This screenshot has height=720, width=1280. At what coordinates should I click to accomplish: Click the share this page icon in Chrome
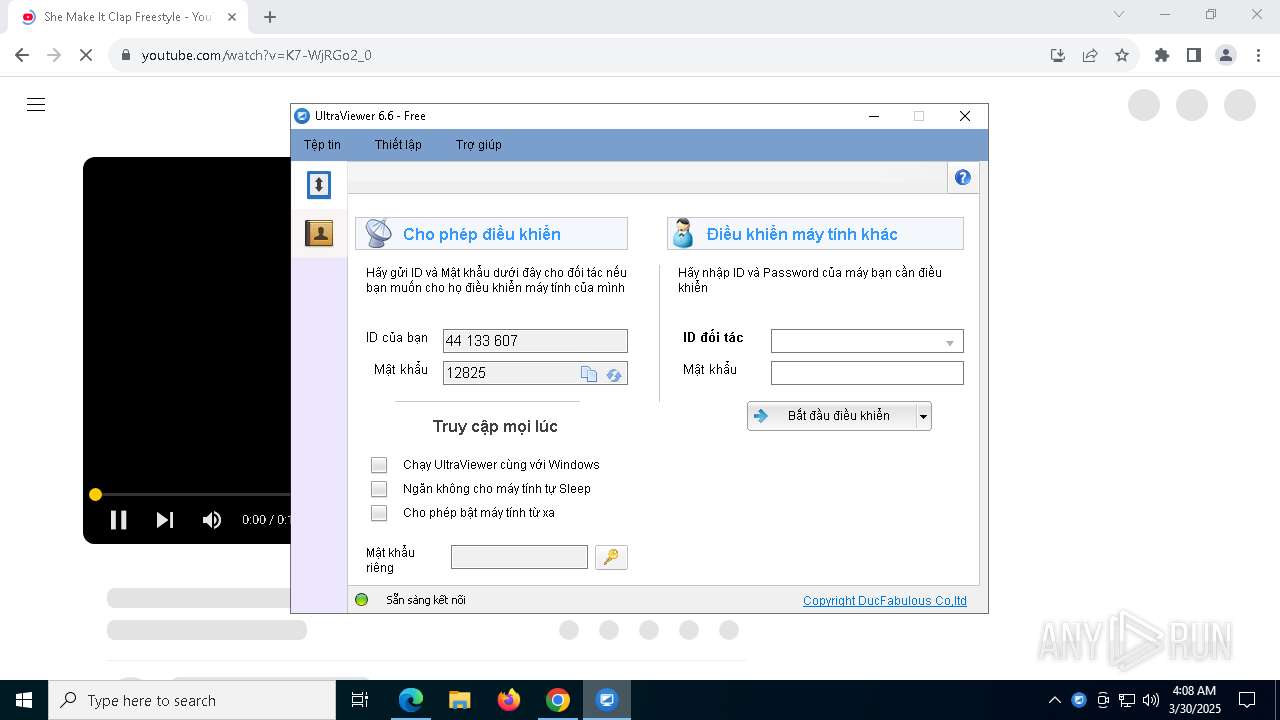coord(1090,55)
